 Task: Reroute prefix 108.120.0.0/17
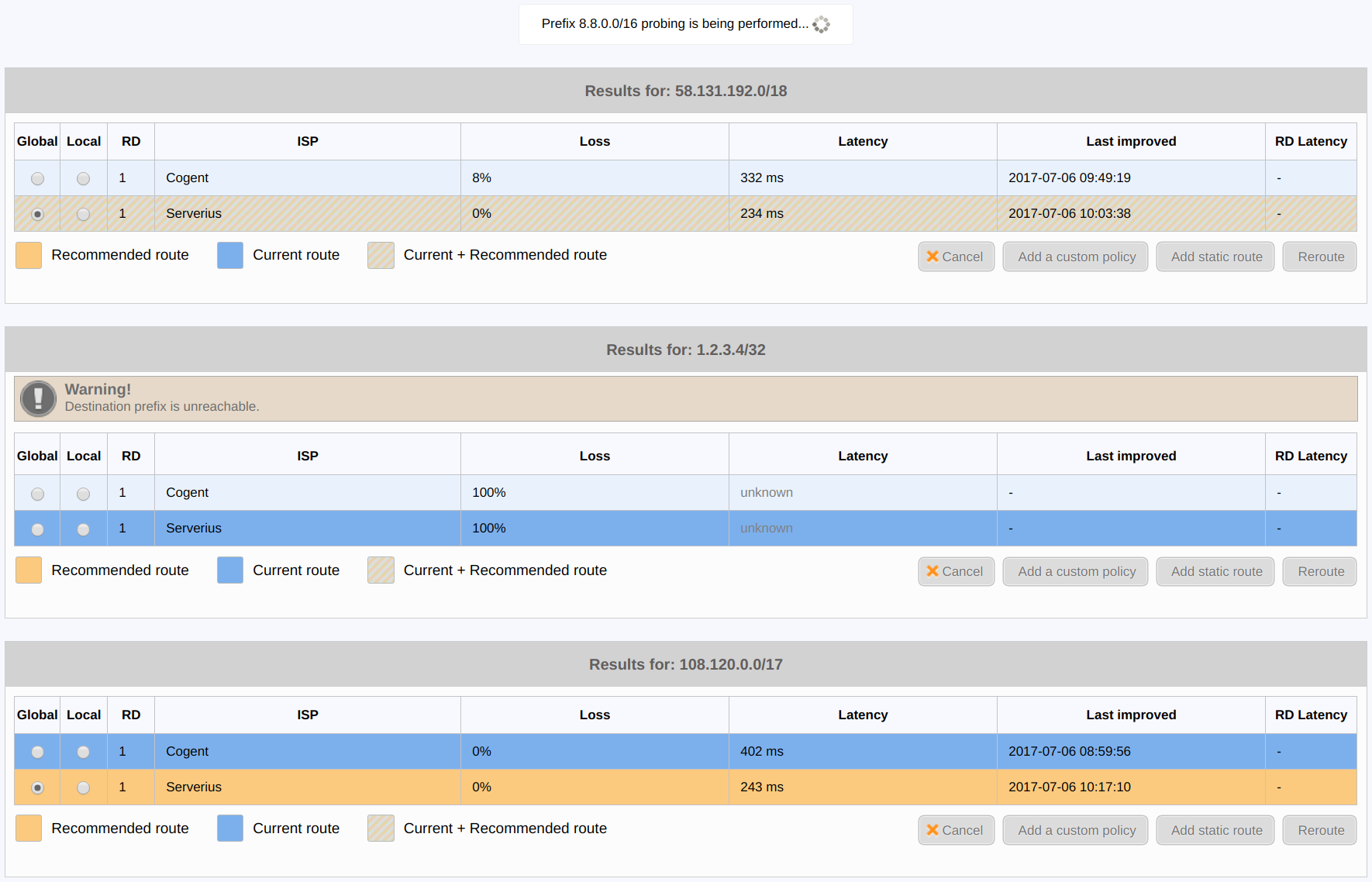[x=1319, y=830]
